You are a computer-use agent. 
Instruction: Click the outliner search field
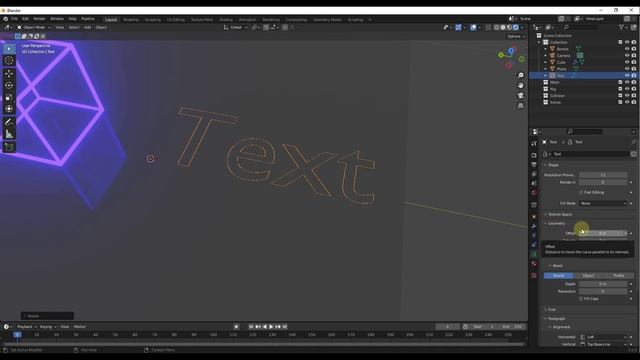tap(581, 27)
